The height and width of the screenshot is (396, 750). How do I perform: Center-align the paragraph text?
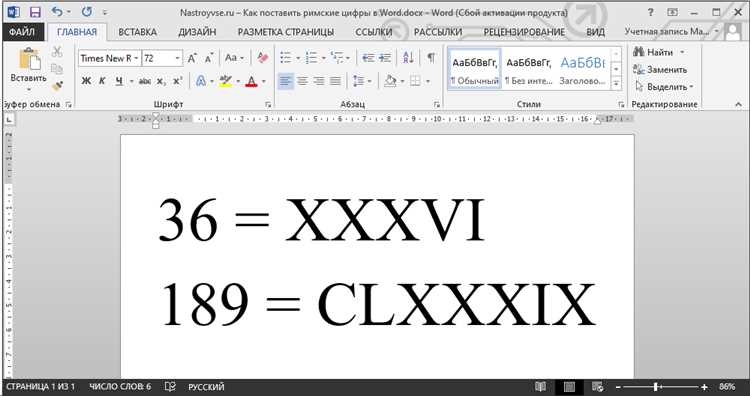click(302, 81)
